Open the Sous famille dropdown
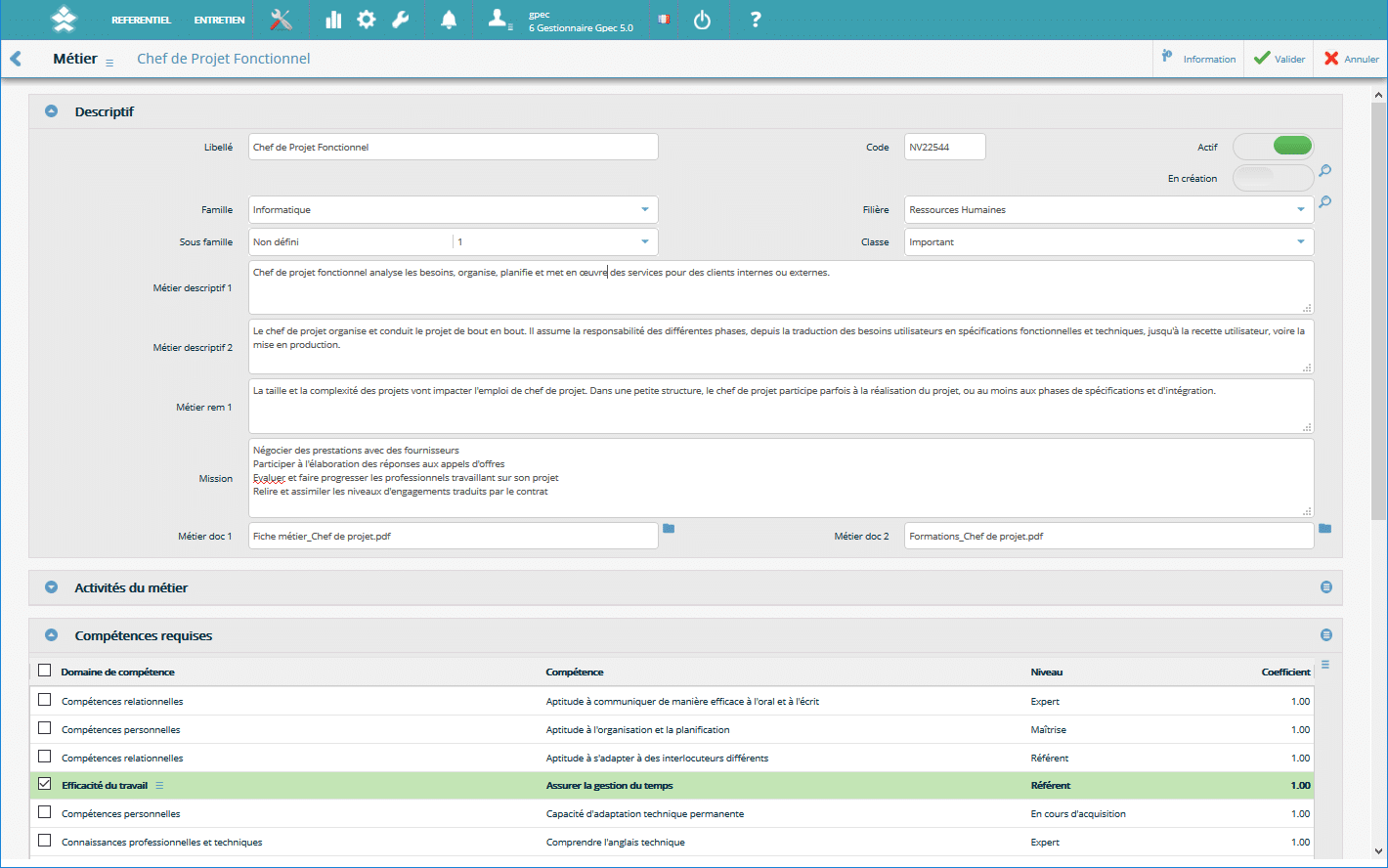Viewport: 1388px width, 868px height. (454, 241)
